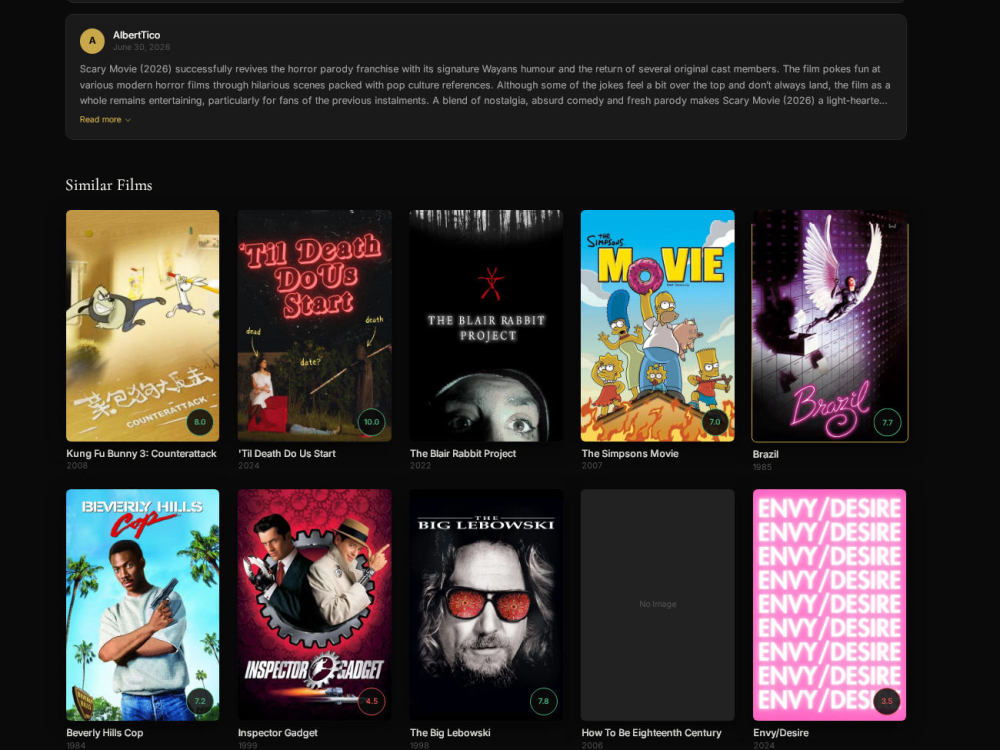Click the Beverly Hills Cop title text
Viewport: 1000px width, 750px height.
click(x=105, y=733)
